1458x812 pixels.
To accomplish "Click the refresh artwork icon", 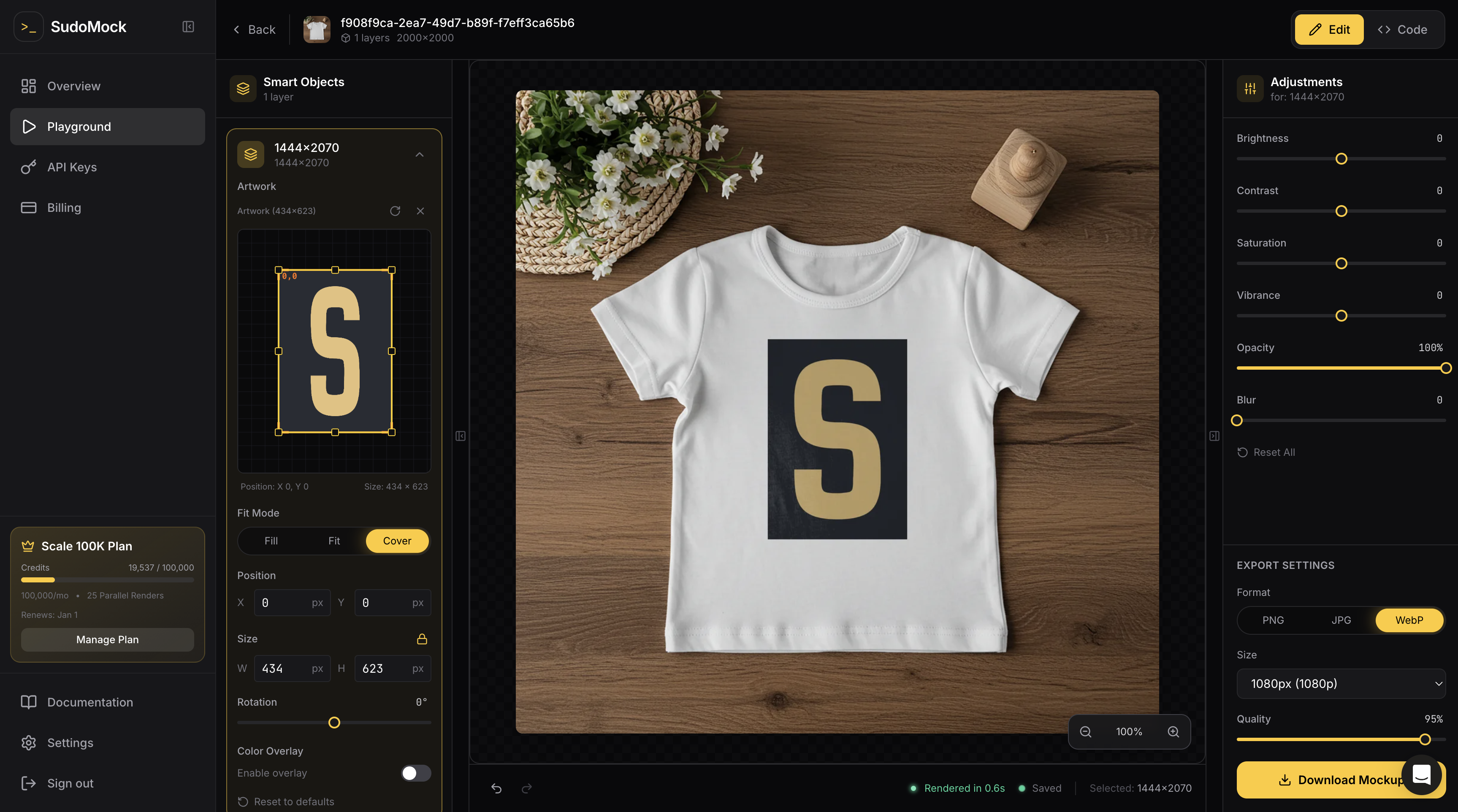I will [x=395, y=211].
